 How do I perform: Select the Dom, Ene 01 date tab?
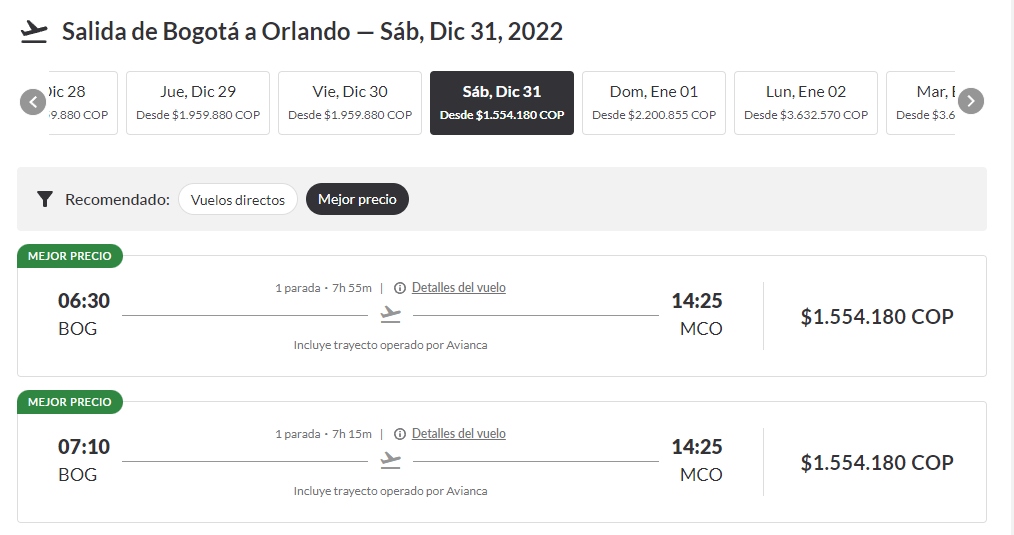654,103
